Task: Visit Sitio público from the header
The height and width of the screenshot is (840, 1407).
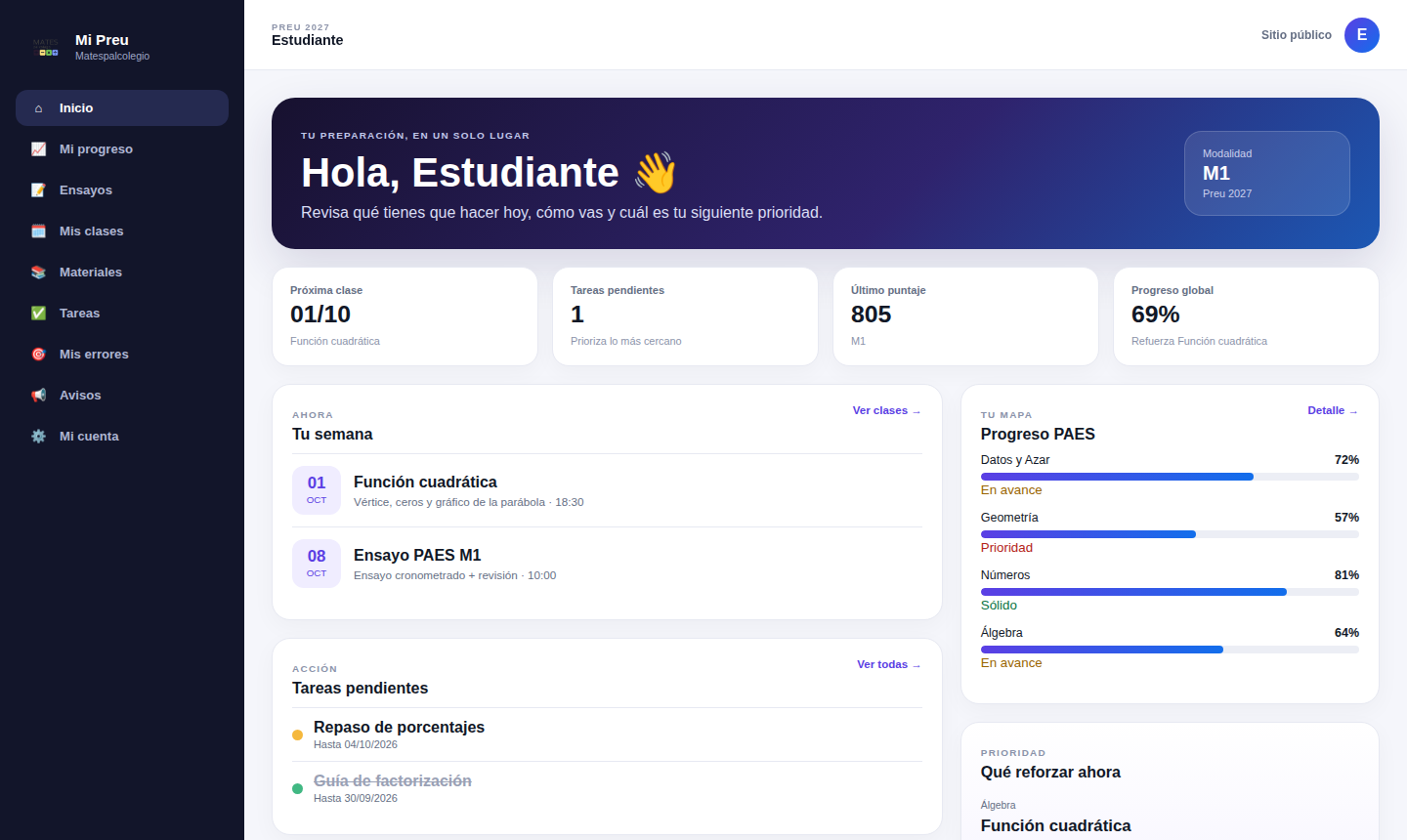Action: point(1297,35)
